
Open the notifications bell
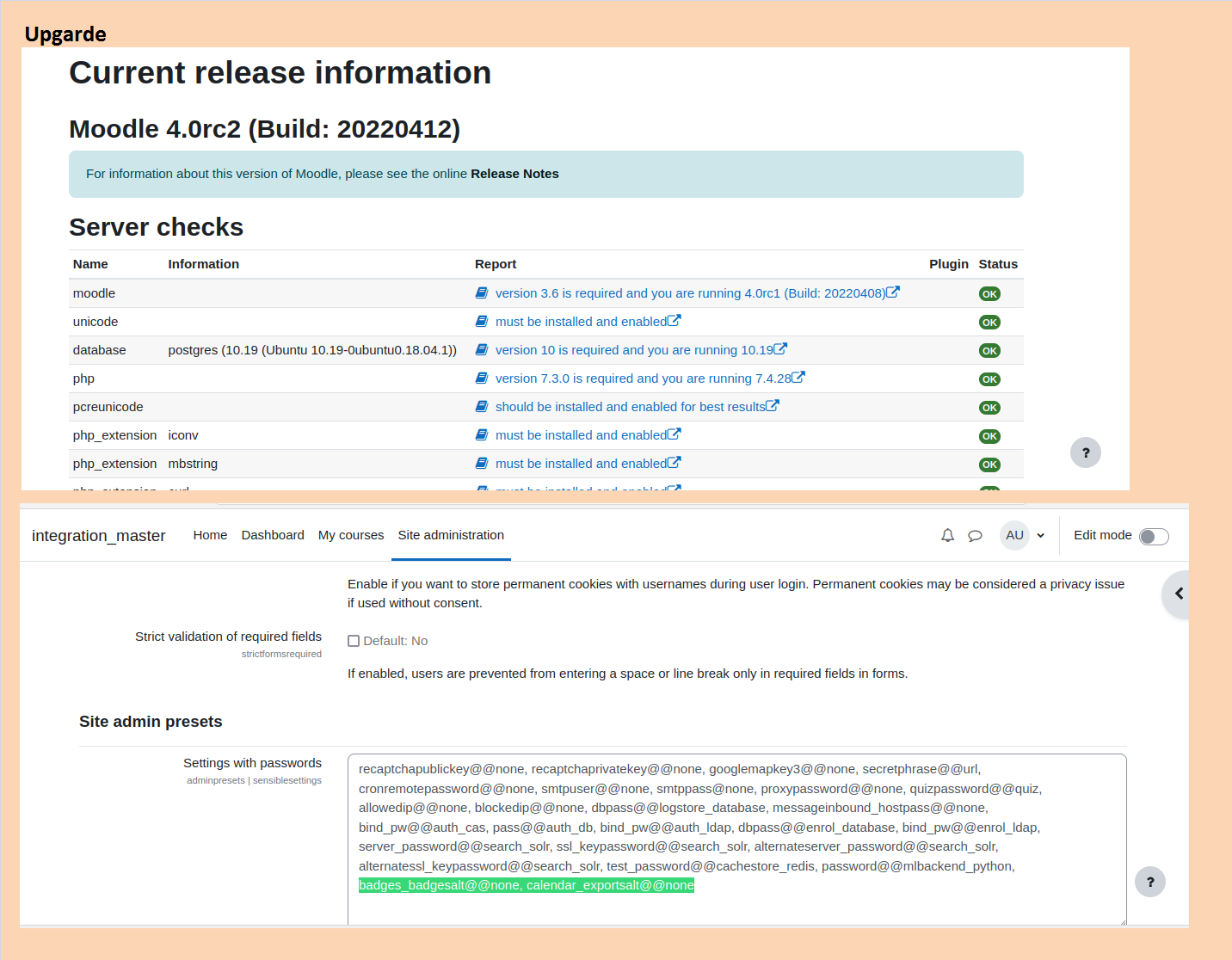click(x=947, y=535)
